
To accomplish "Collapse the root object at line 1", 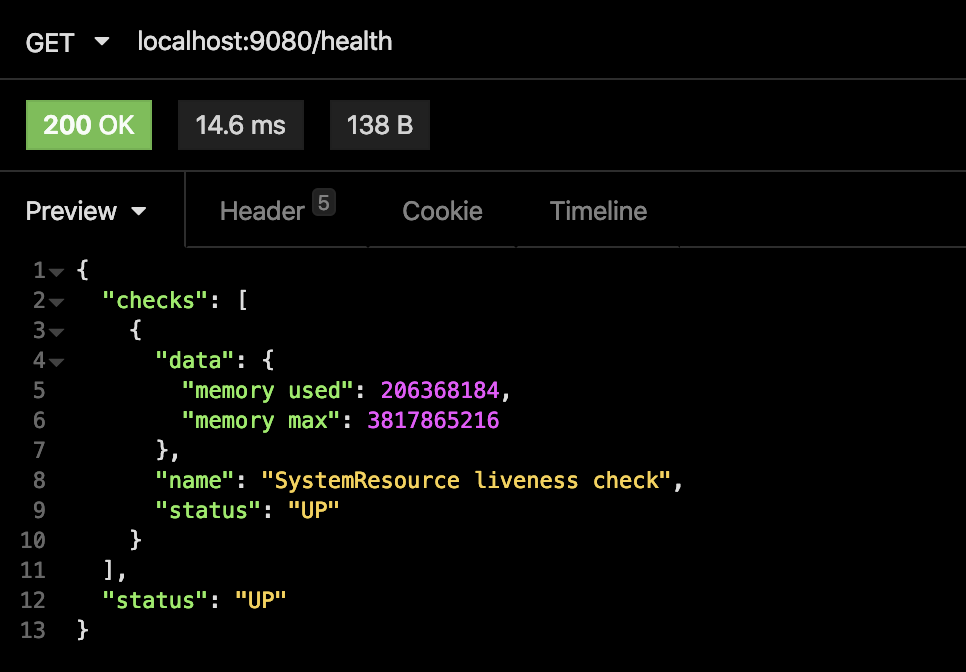I will point(56,271).
